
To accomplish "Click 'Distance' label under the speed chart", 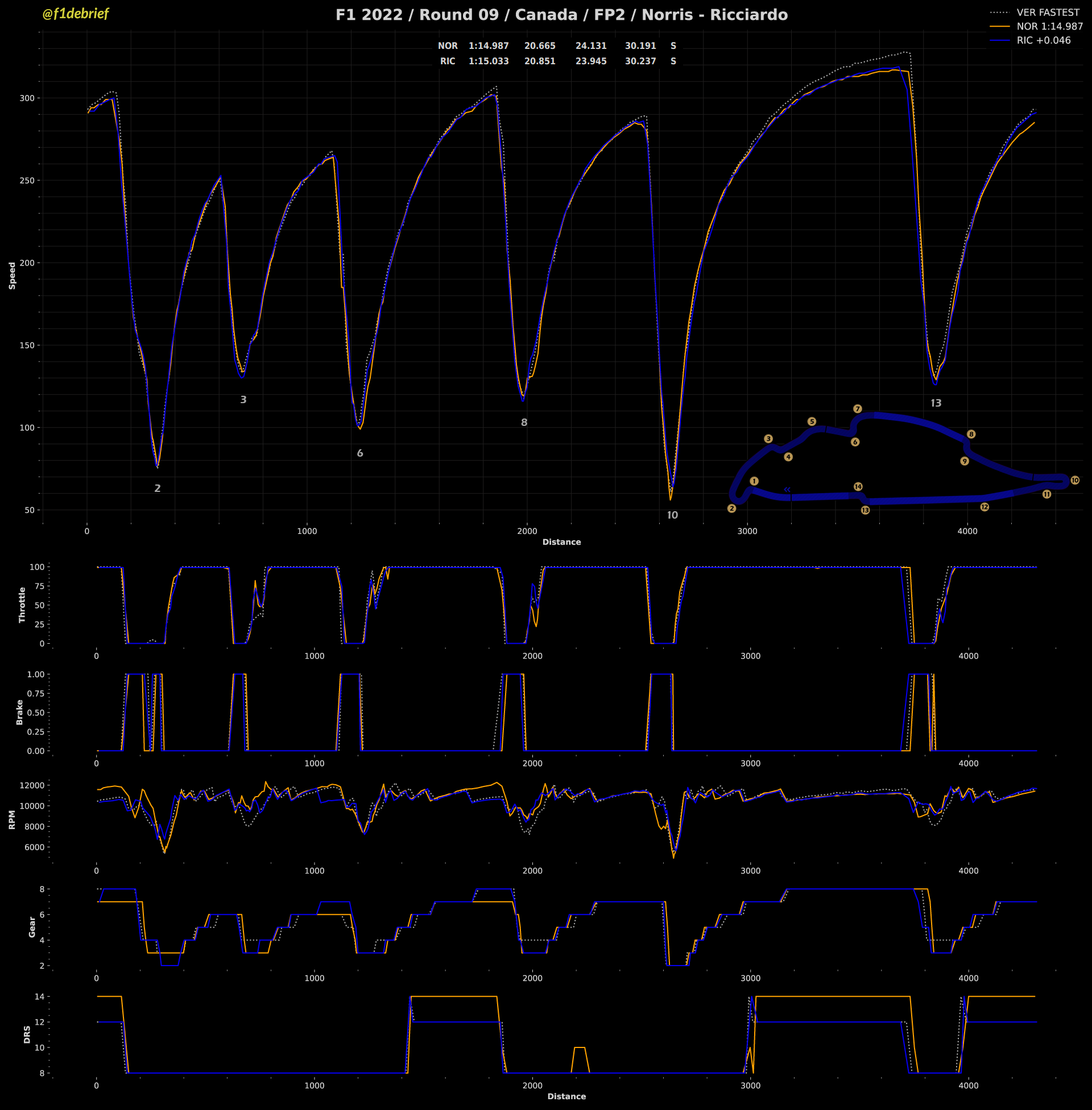I will point(561,542).
